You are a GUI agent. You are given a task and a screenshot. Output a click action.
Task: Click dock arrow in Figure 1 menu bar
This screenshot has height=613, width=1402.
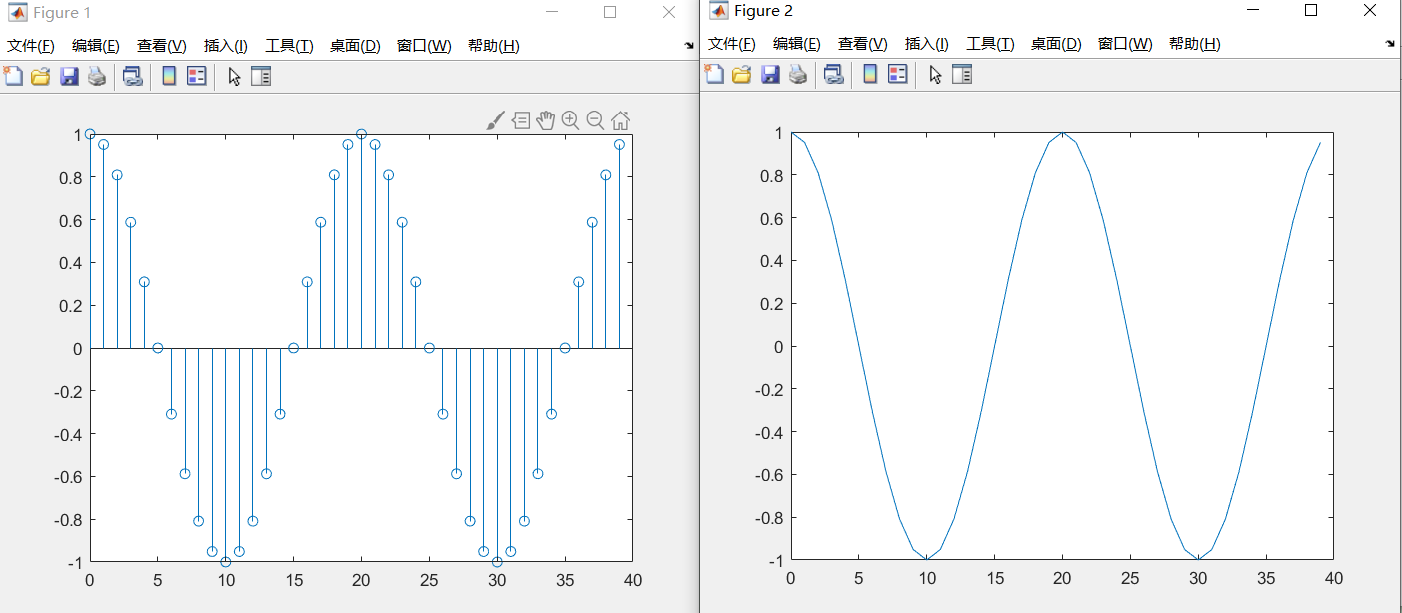pyautogui.click(x=689, y=46)
